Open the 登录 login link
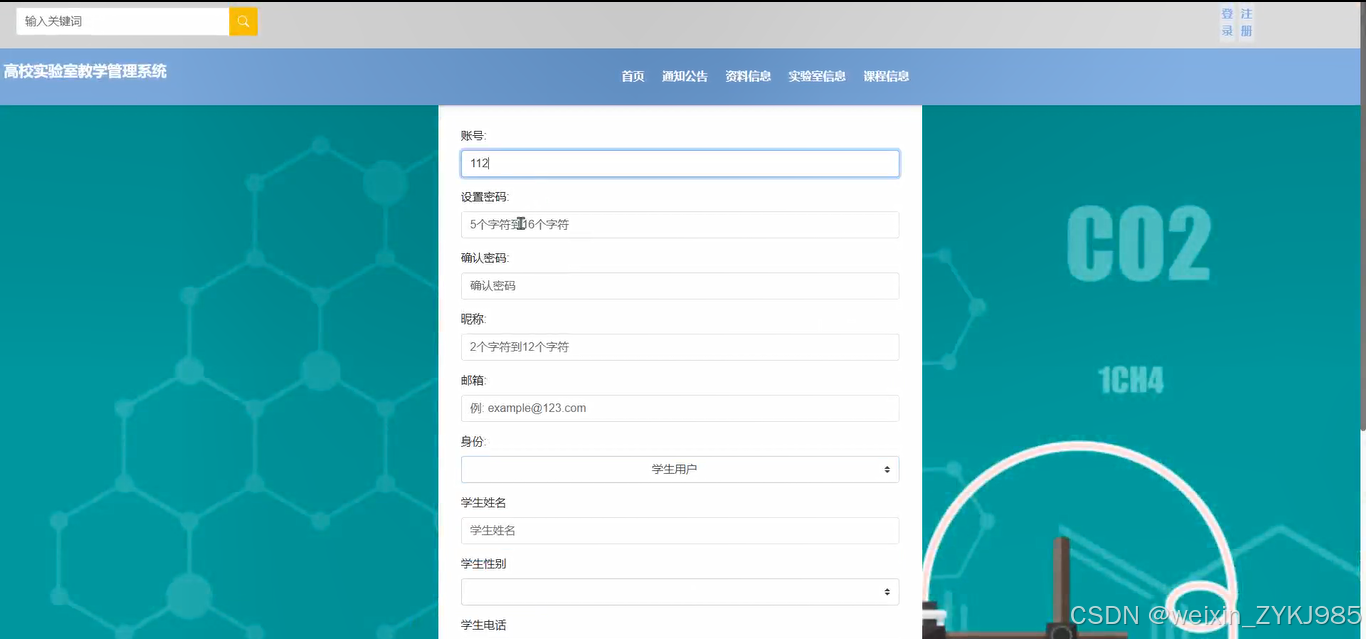Viewport: 1366px width, 639px height. coord(1227,22)
